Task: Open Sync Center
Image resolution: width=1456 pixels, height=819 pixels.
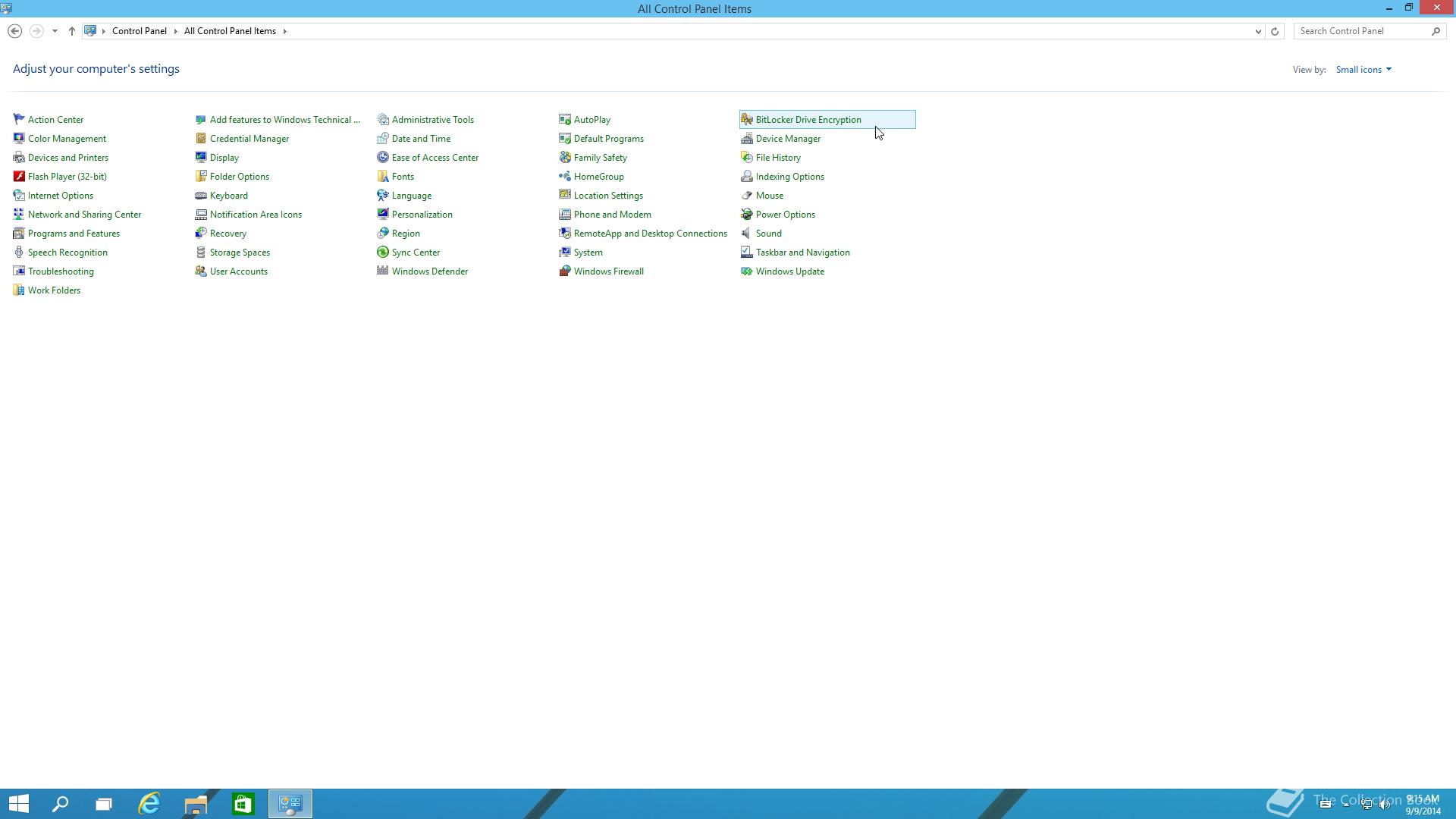Action: pyautogui.click(x=416, y=252)
